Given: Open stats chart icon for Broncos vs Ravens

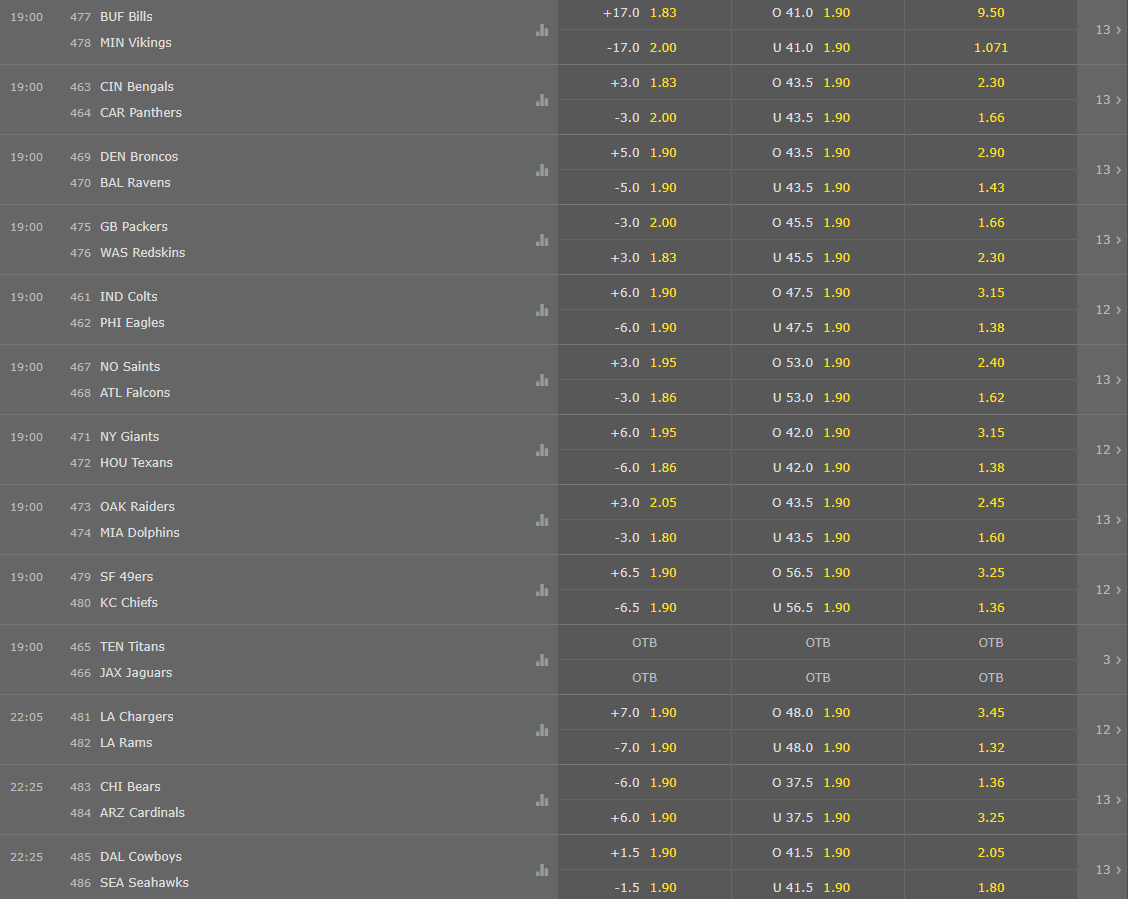Looking at the screenshot, I should pyautogui.click(x=542, y=170).
